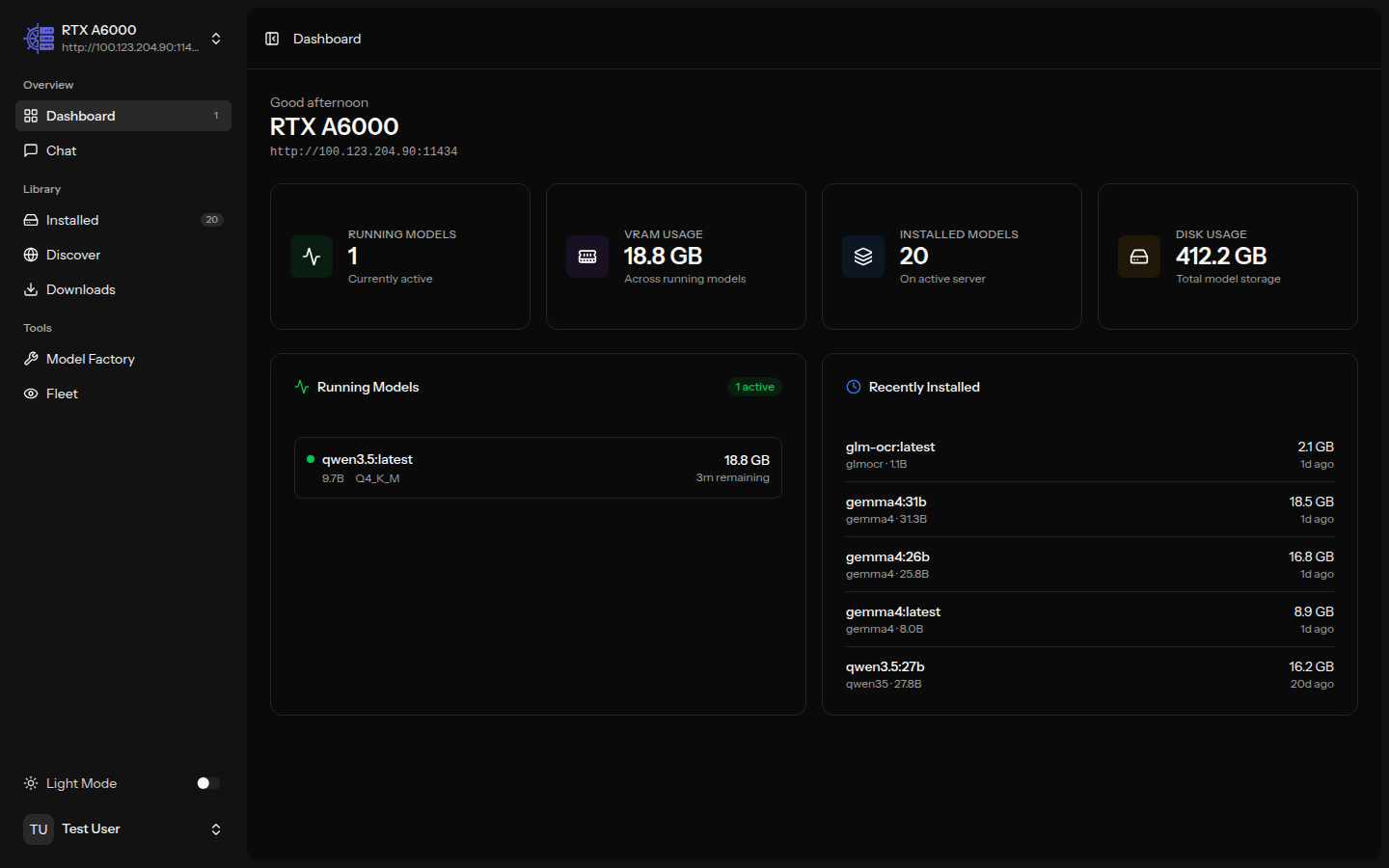Open the gemma4:31b recently installed entry
1389x868 pixels.
point(1088,509)
